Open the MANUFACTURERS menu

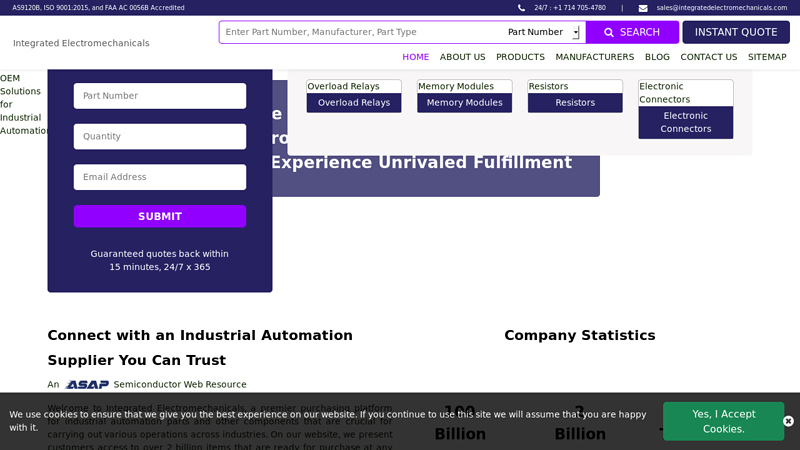tap(594, 57)
